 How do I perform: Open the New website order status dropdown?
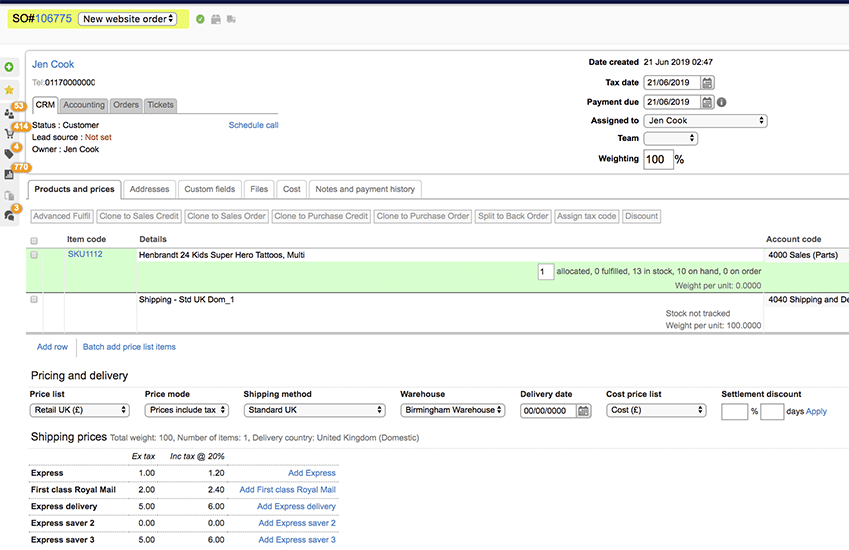(128, 19)
